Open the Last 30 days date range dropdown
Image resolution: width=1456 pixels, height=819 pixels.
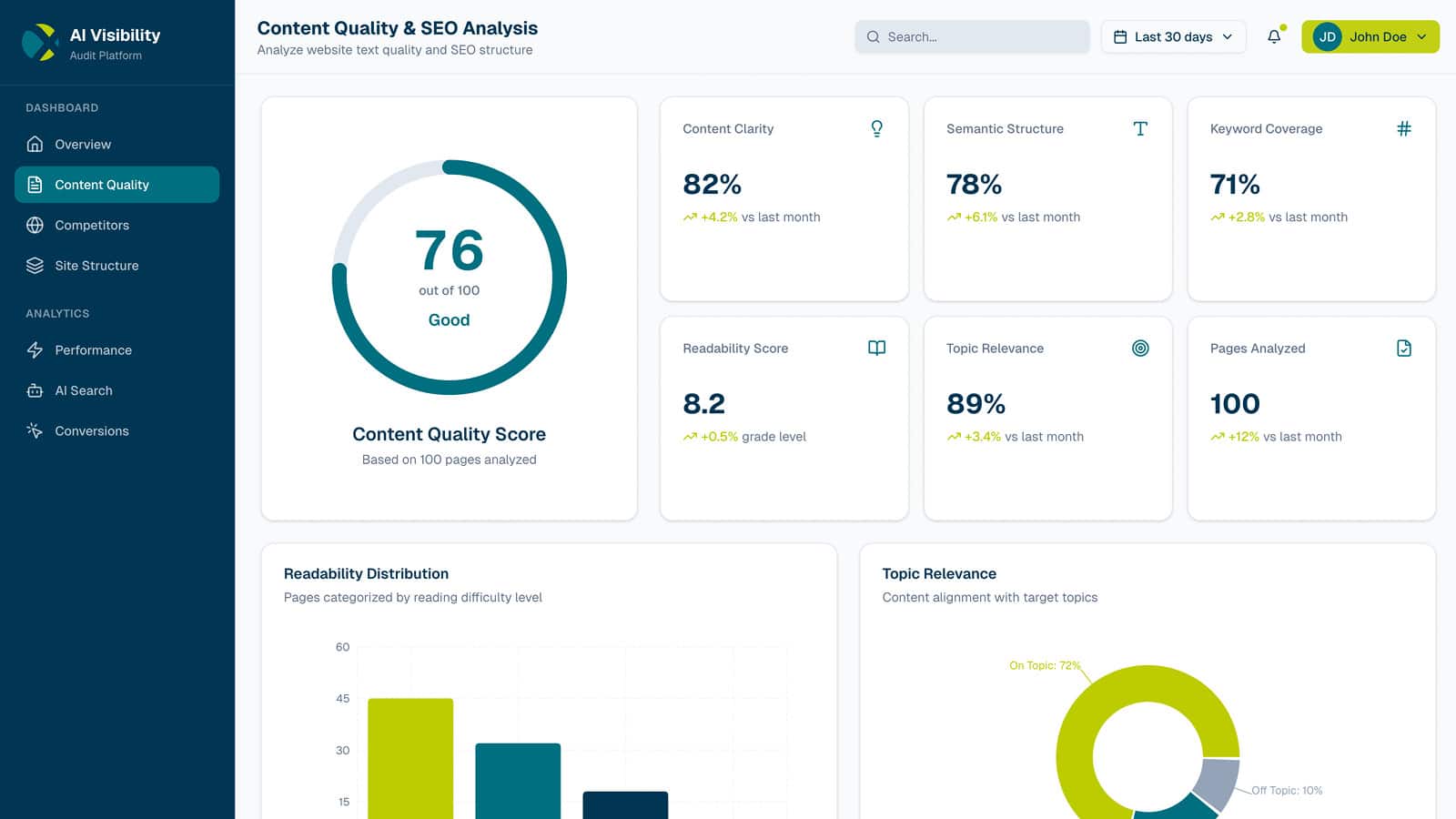coord(1173,36)
